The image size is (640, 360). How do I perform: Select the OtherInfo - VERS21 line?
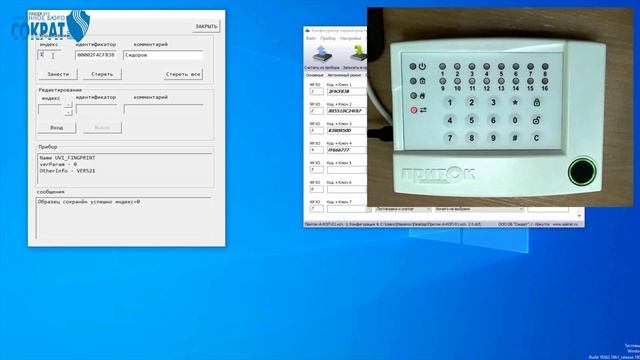(67, 171)
